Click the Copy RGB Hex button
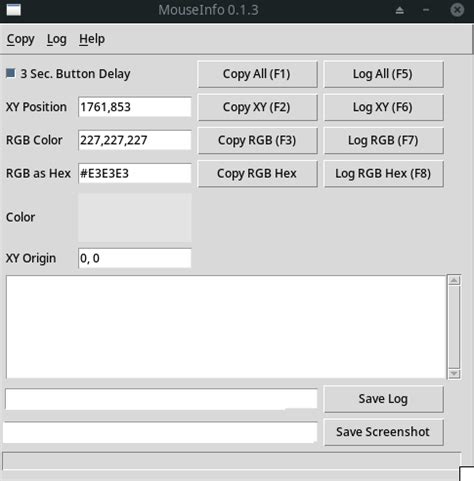 [257, 173]
